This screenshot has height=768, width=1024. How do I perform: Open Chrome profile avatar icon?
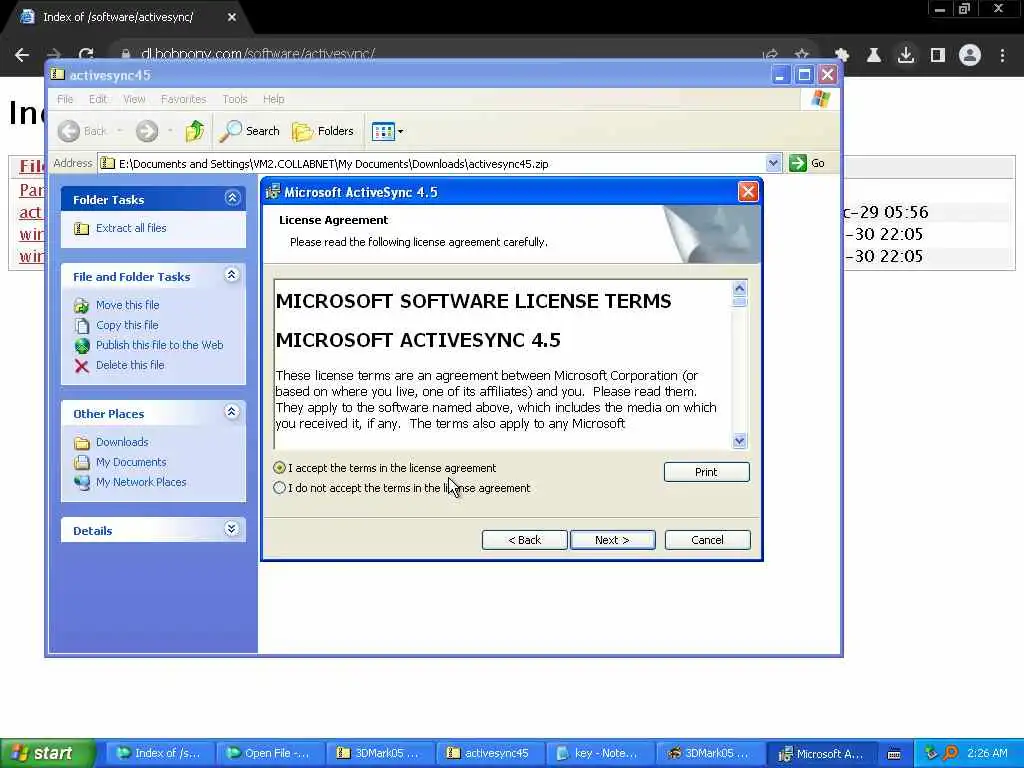970,56
